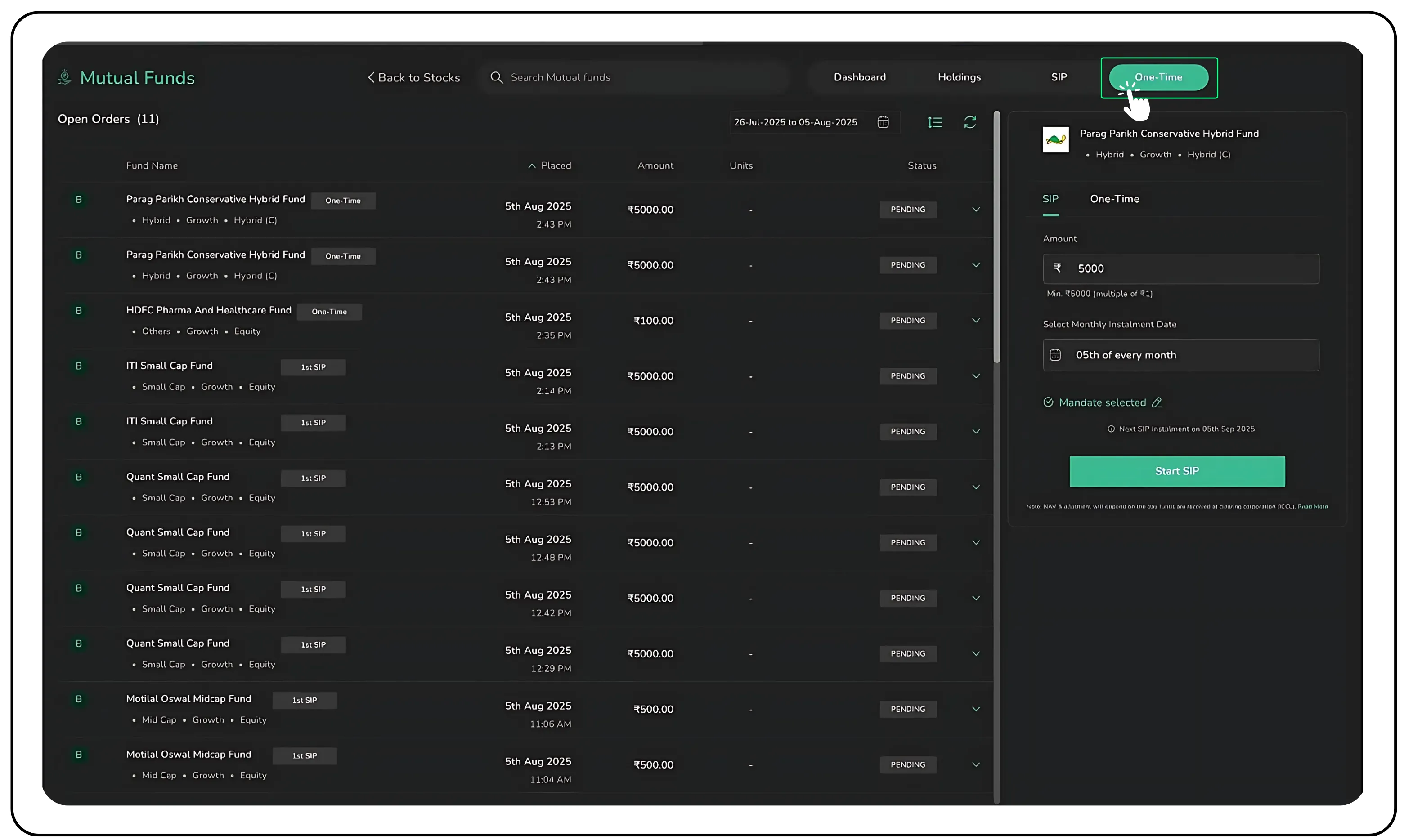Click calendar icon in instalment date field
1404x840 pixels.
click(1055, 355)
